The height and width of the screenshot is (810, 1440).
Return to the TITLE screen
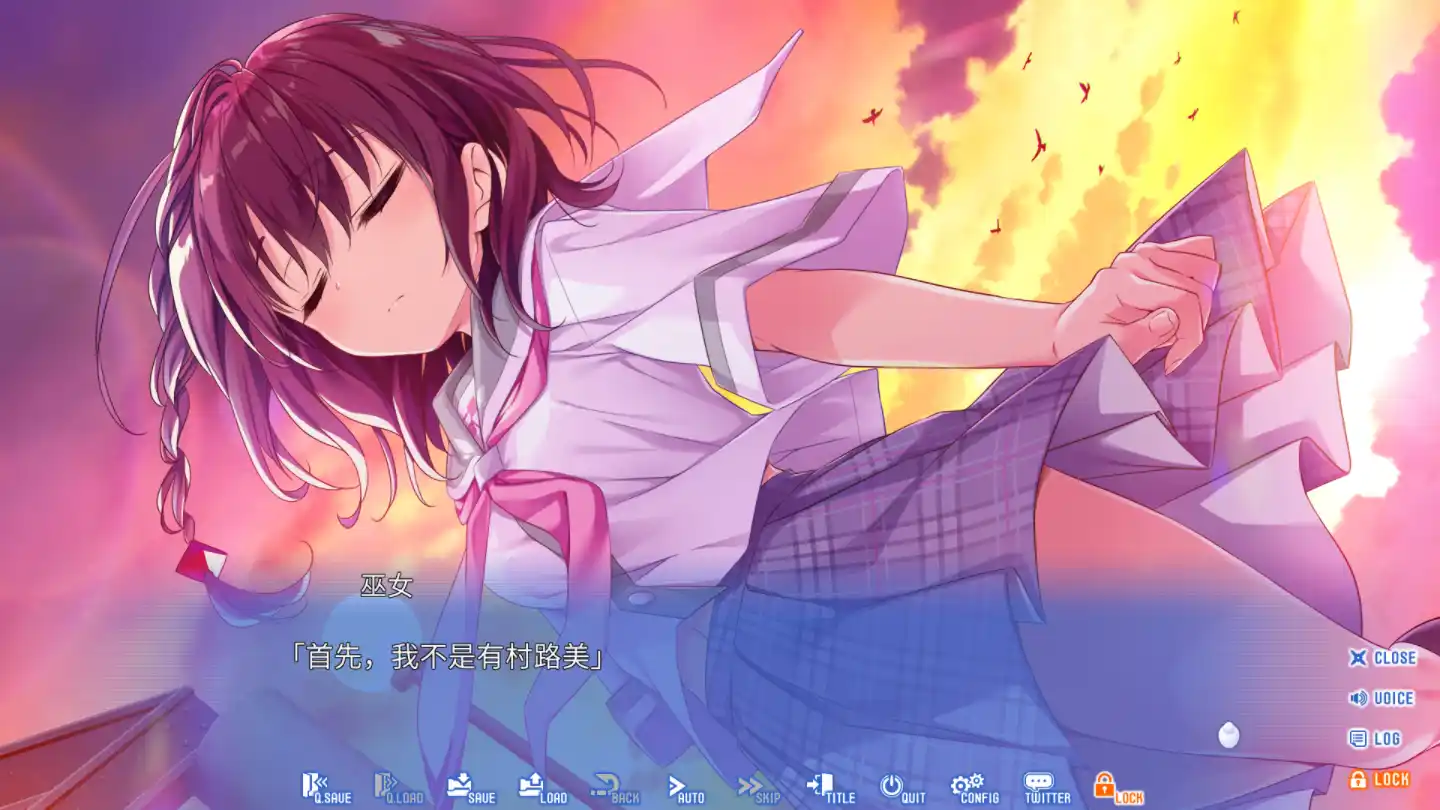point(831,788)
